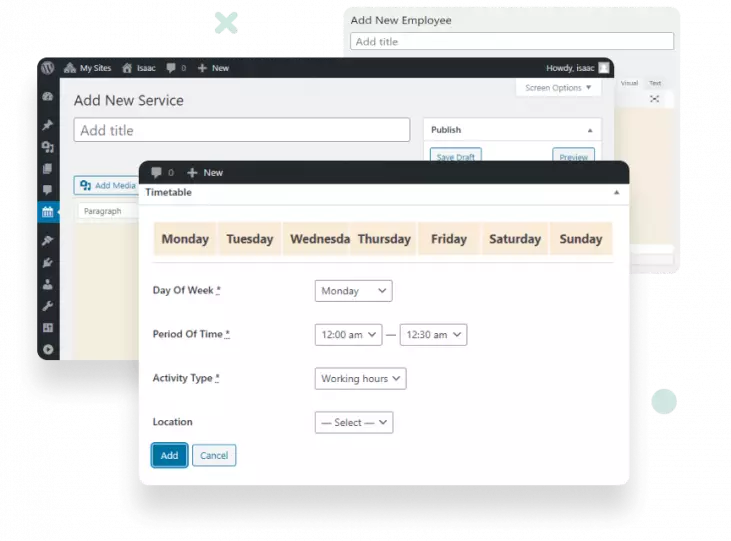Click the Preview button
This screenshot has width=731, height=541.
click(x=573, y=155)
